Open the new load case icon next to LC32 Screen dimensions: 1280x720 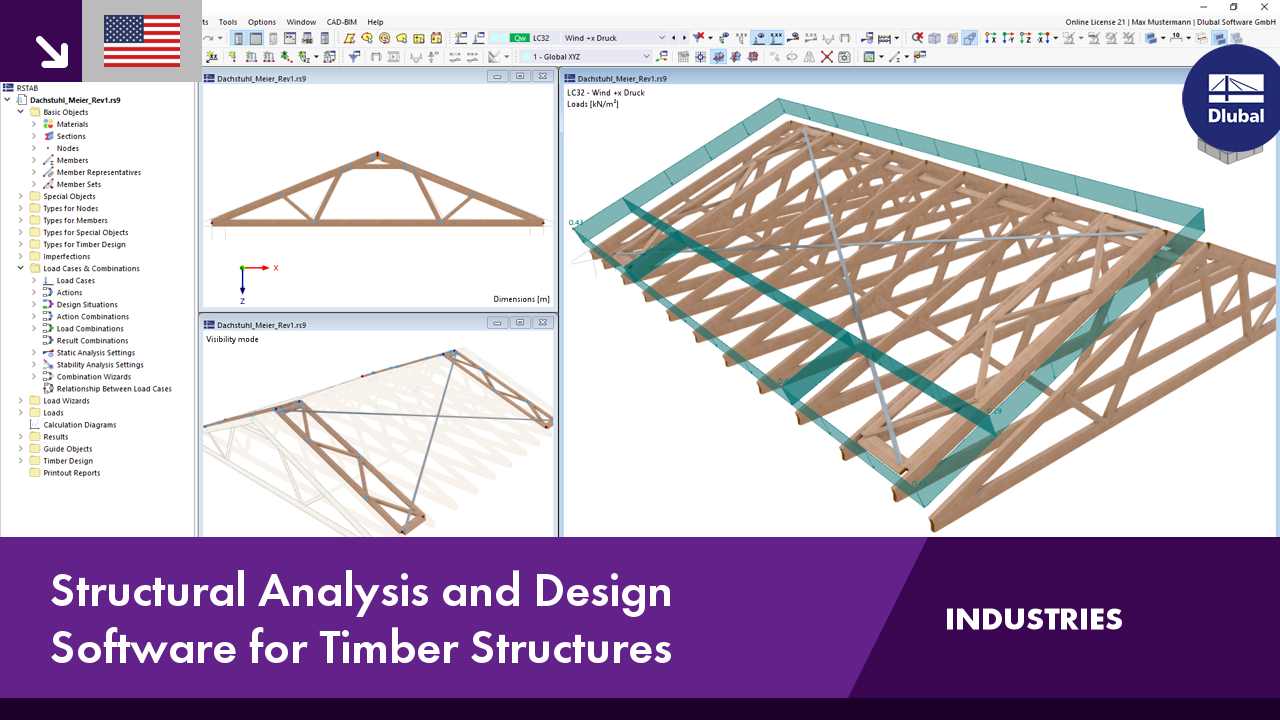click(x=460, y=38)
